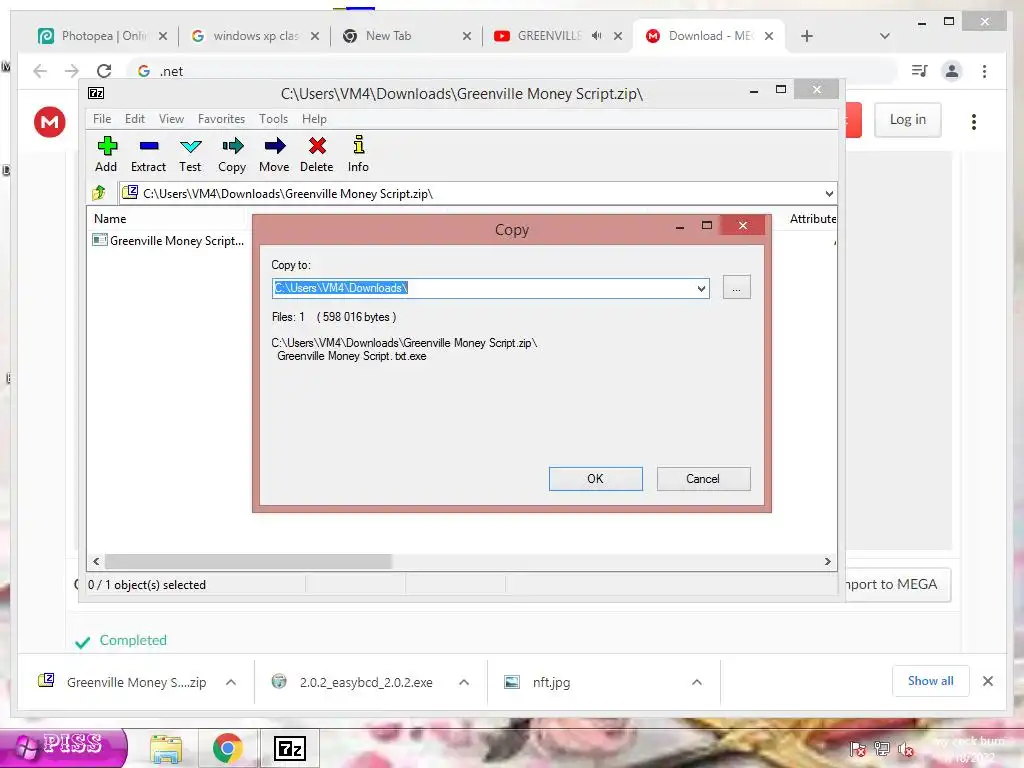The width and height of the screenshot is (1024, 768).
Task: Select the Greenville Money Script file row
Action: (168, 240)
